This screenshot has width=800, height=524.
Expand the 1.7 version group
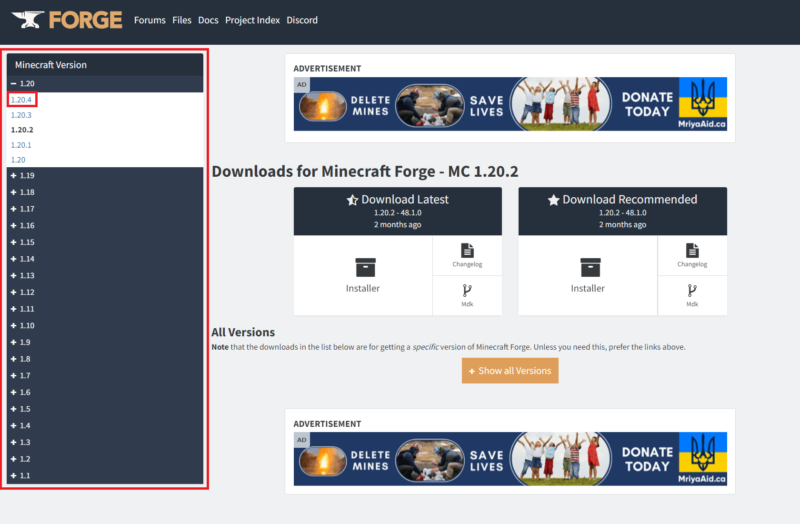tap(105, 376)
